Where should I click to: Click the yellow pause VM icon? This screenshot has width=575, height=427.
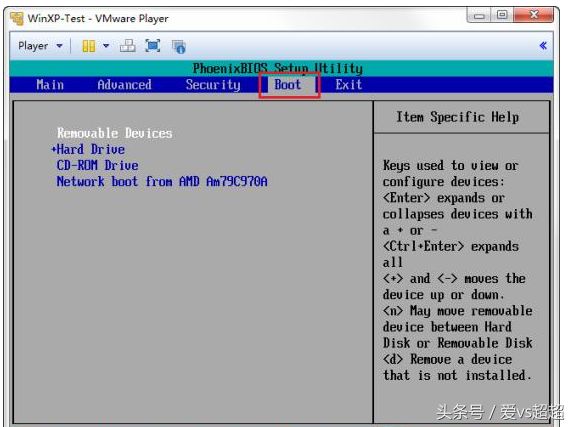[89, 46]
